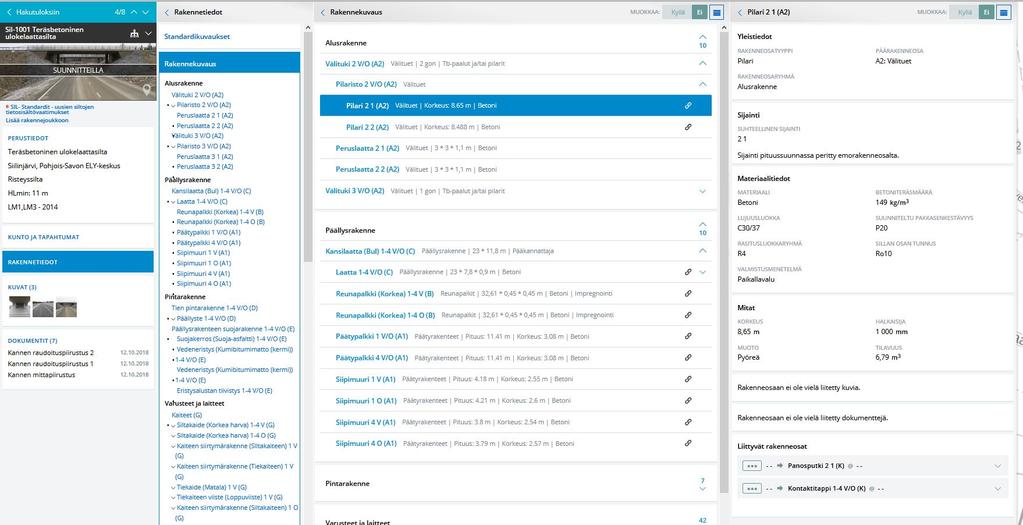The image size is (1023, 525).
Task: Click link icon on Päätypalkki 4 V/O (A1) row
Action: pyautogui.click(x=688, y=357)
